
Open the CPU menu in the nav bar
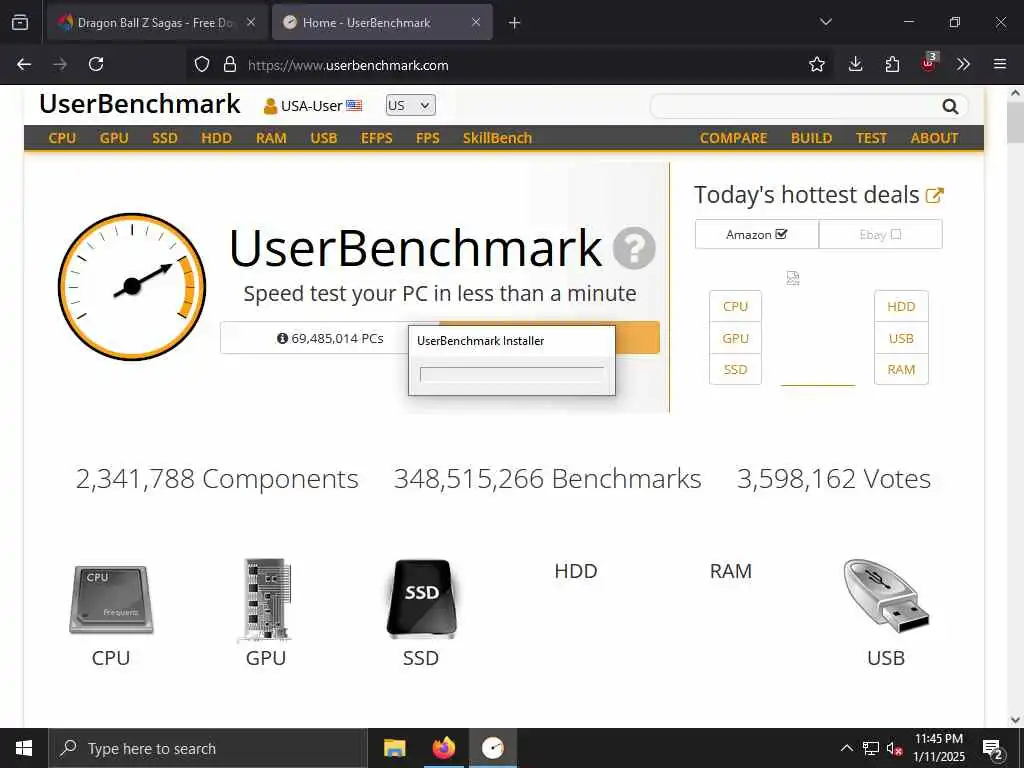[x=62, y=138]
